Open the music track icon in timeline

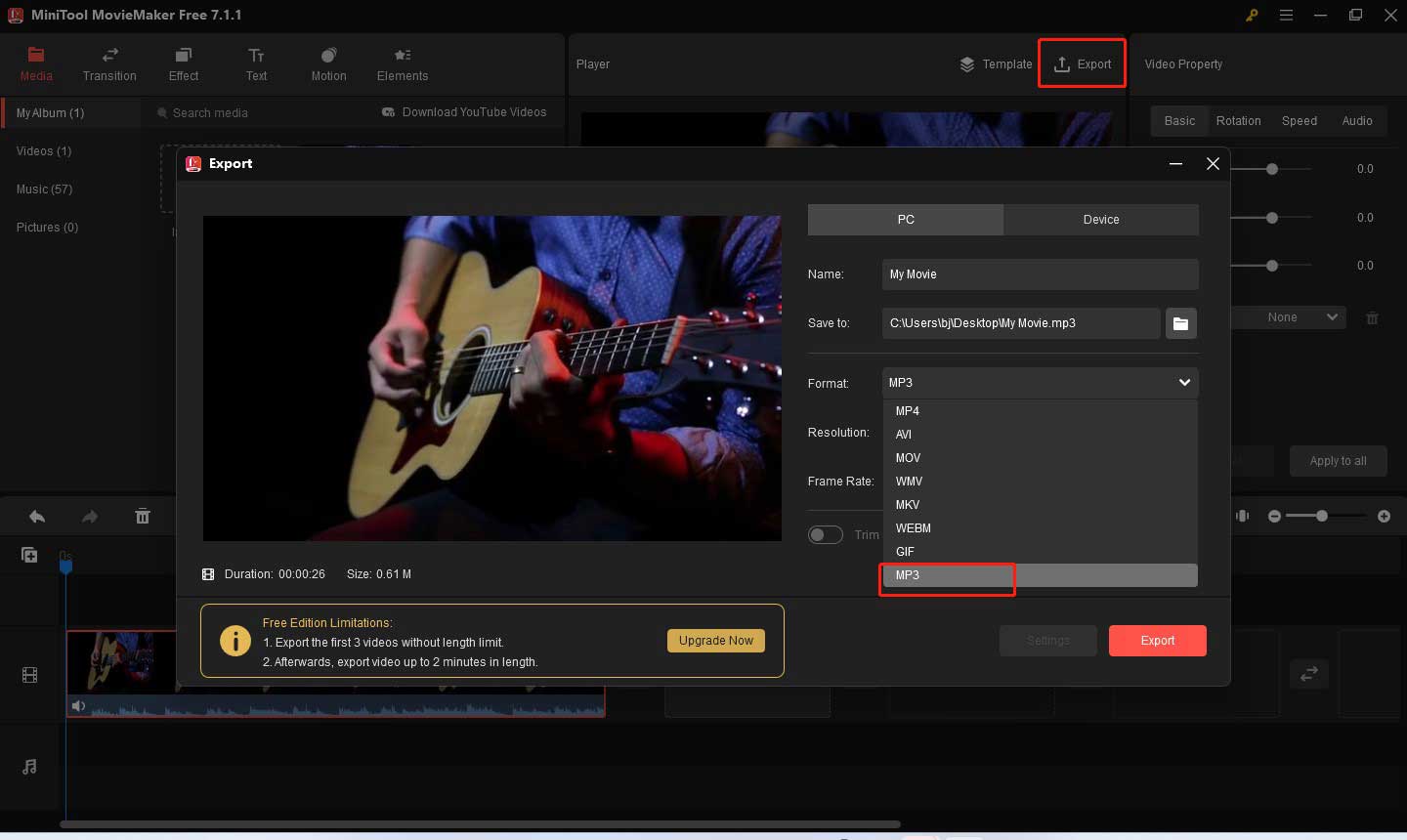click(29, 767)
